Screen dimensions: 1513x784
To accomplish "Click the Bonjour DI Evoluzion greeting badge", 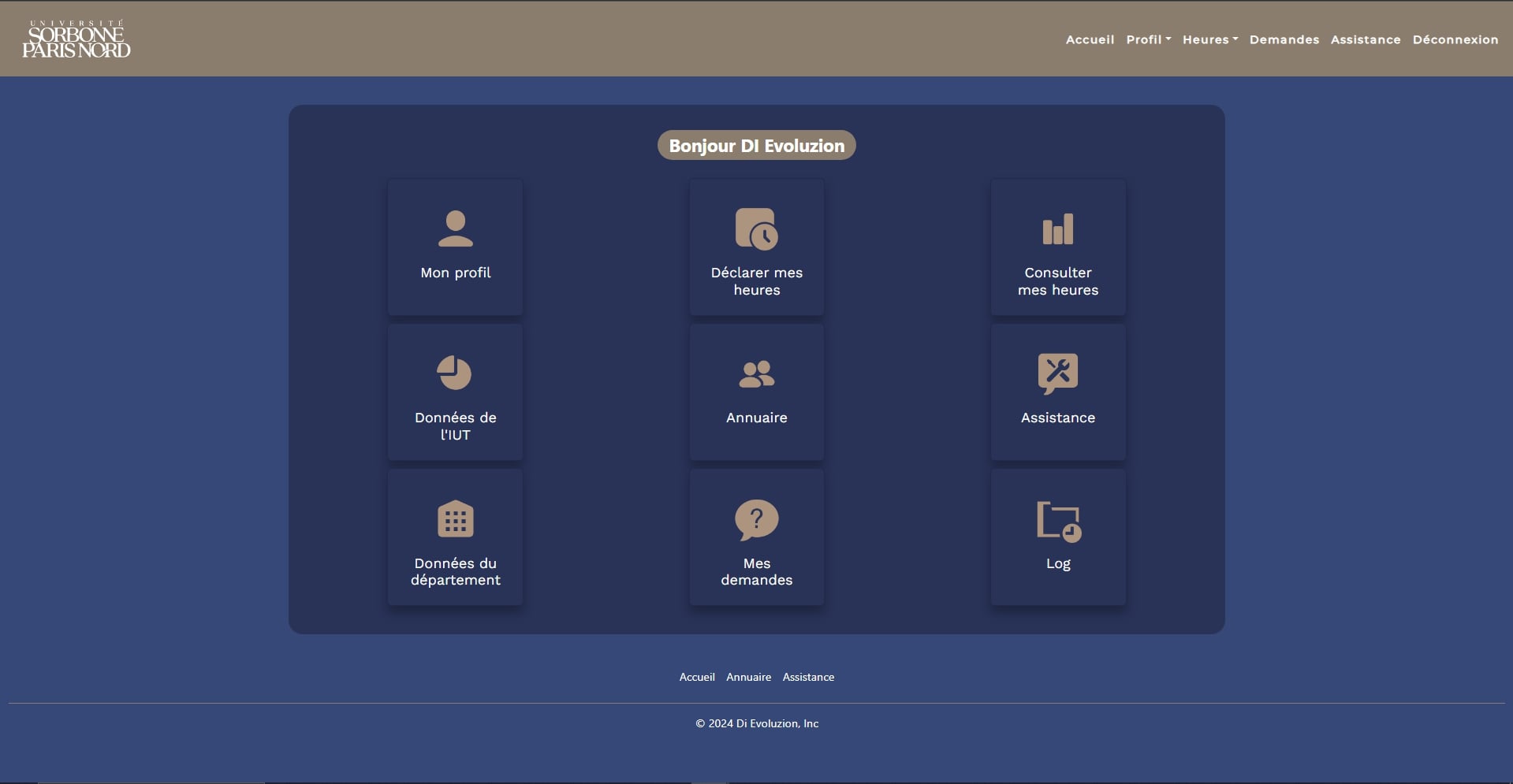I will click(x=756, y=146).
